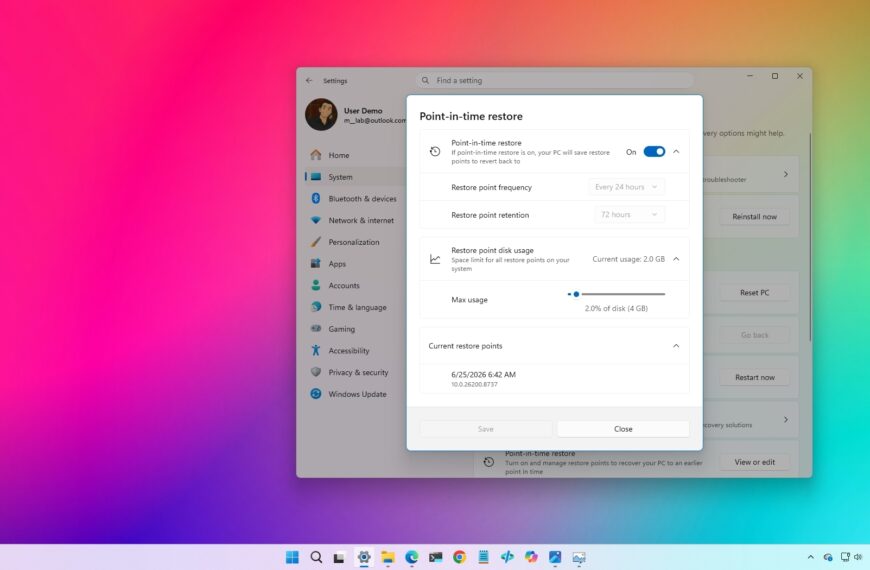Click Reinstall now in Settings background

point(754,216)
